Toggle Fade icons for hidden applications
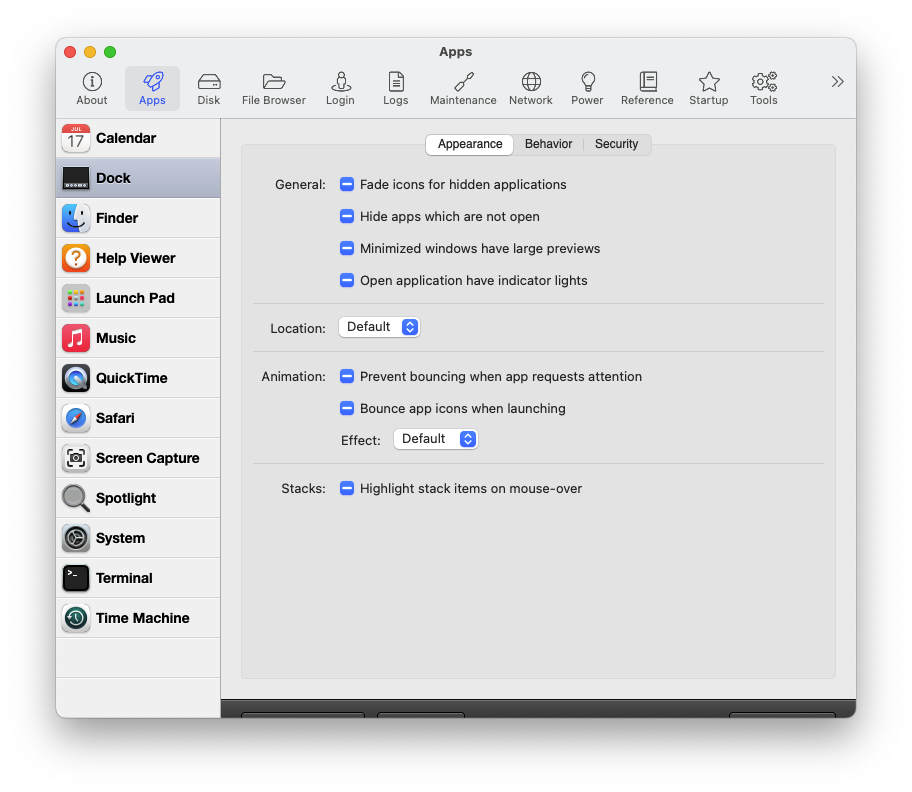 (347, 184)
